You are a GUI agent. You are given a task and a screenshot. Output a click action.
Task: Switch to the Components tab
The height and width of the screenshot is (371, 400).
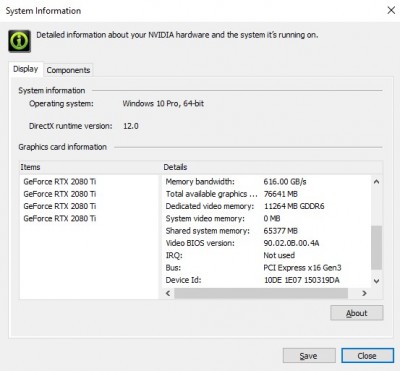coord(68,70)
